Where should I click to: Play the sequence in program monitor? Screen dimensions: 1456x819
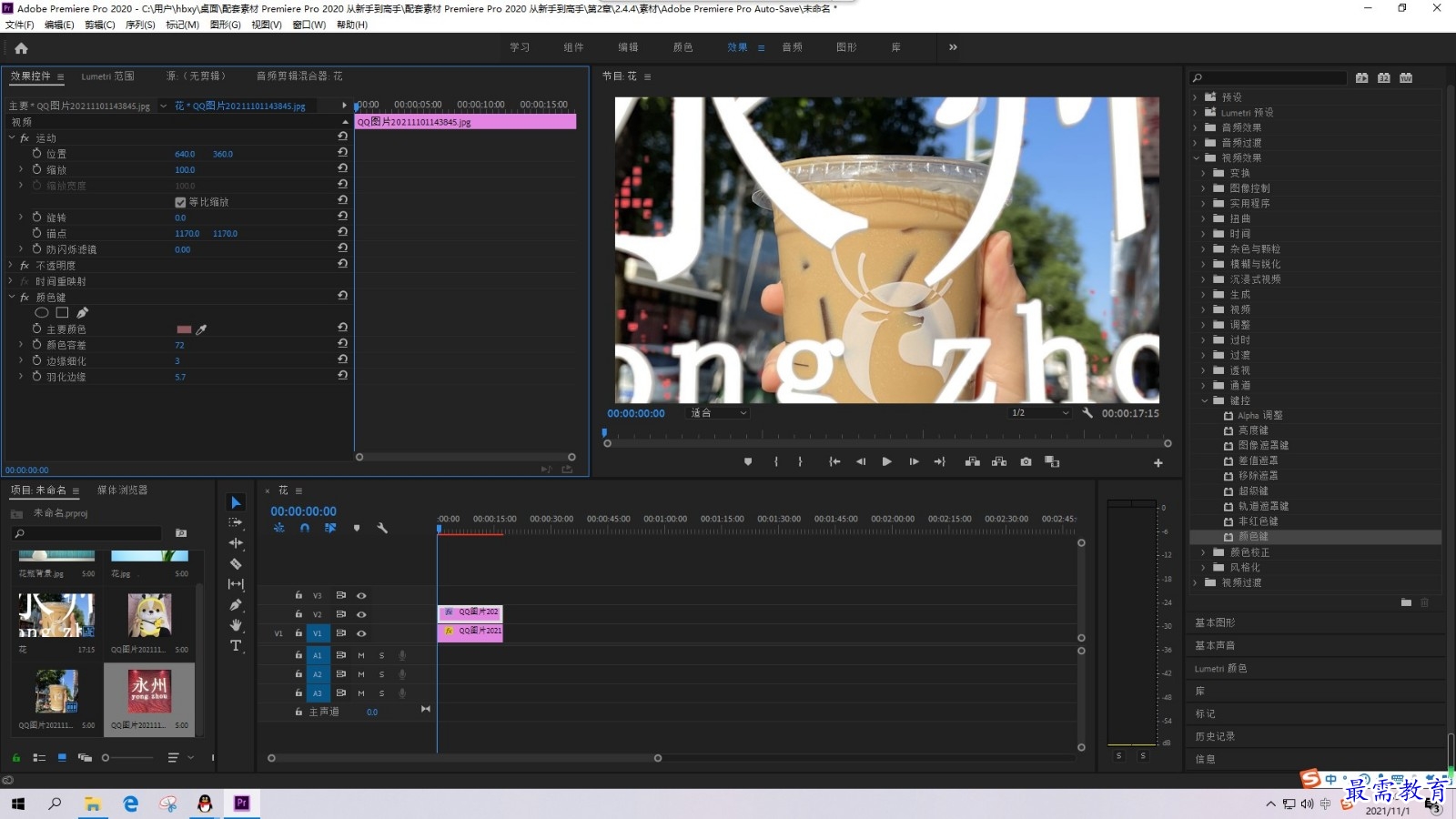point(886,462)
